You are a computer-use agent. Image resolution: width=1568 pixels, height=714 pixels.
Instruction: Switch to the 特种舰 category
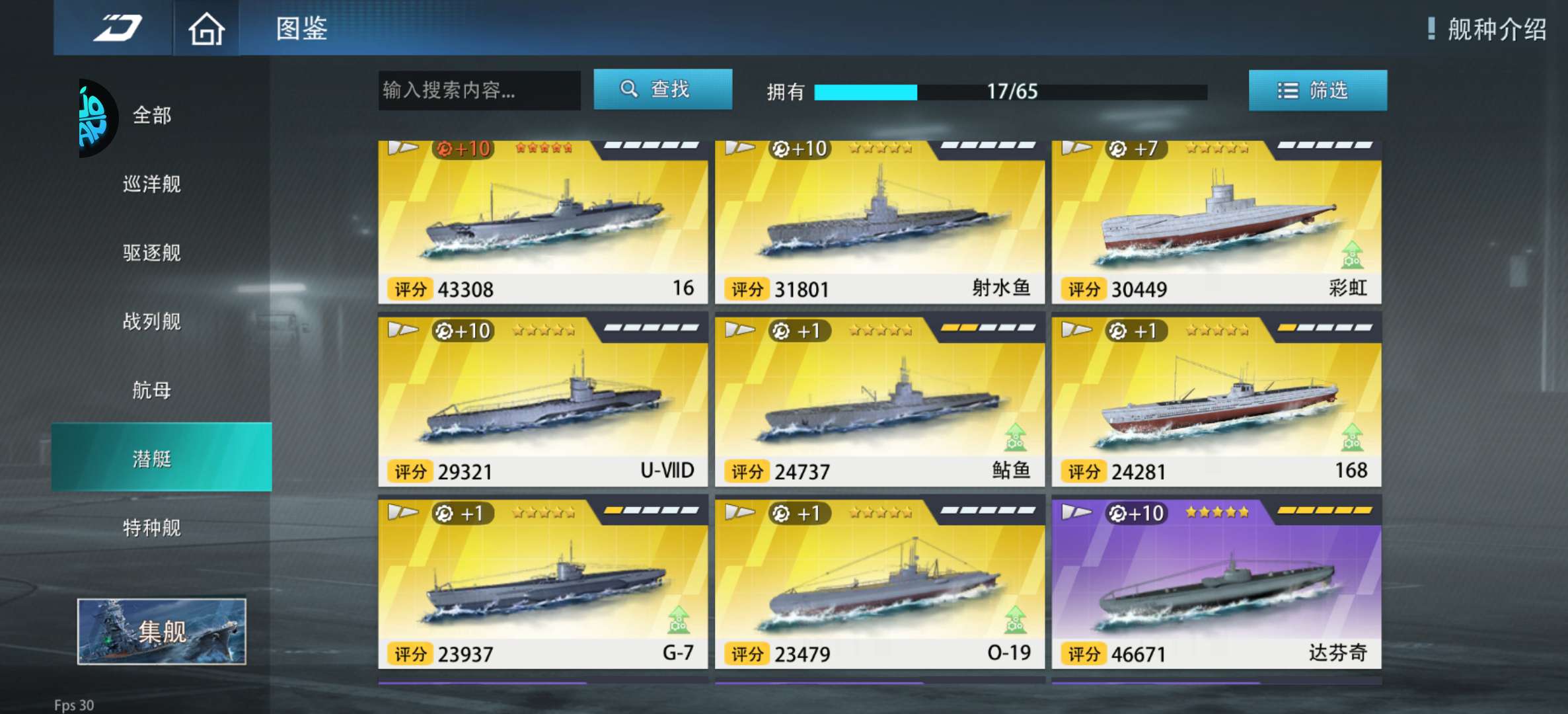[x=152, y=528]
